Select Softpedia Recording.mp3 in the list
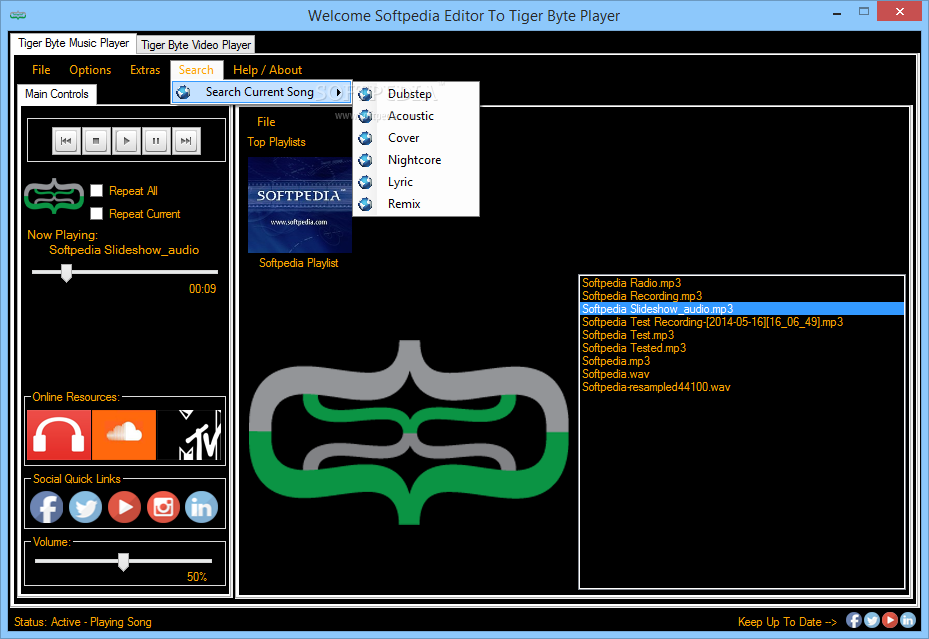This screenshot has width=929, height=639. [x=742, y=296]
